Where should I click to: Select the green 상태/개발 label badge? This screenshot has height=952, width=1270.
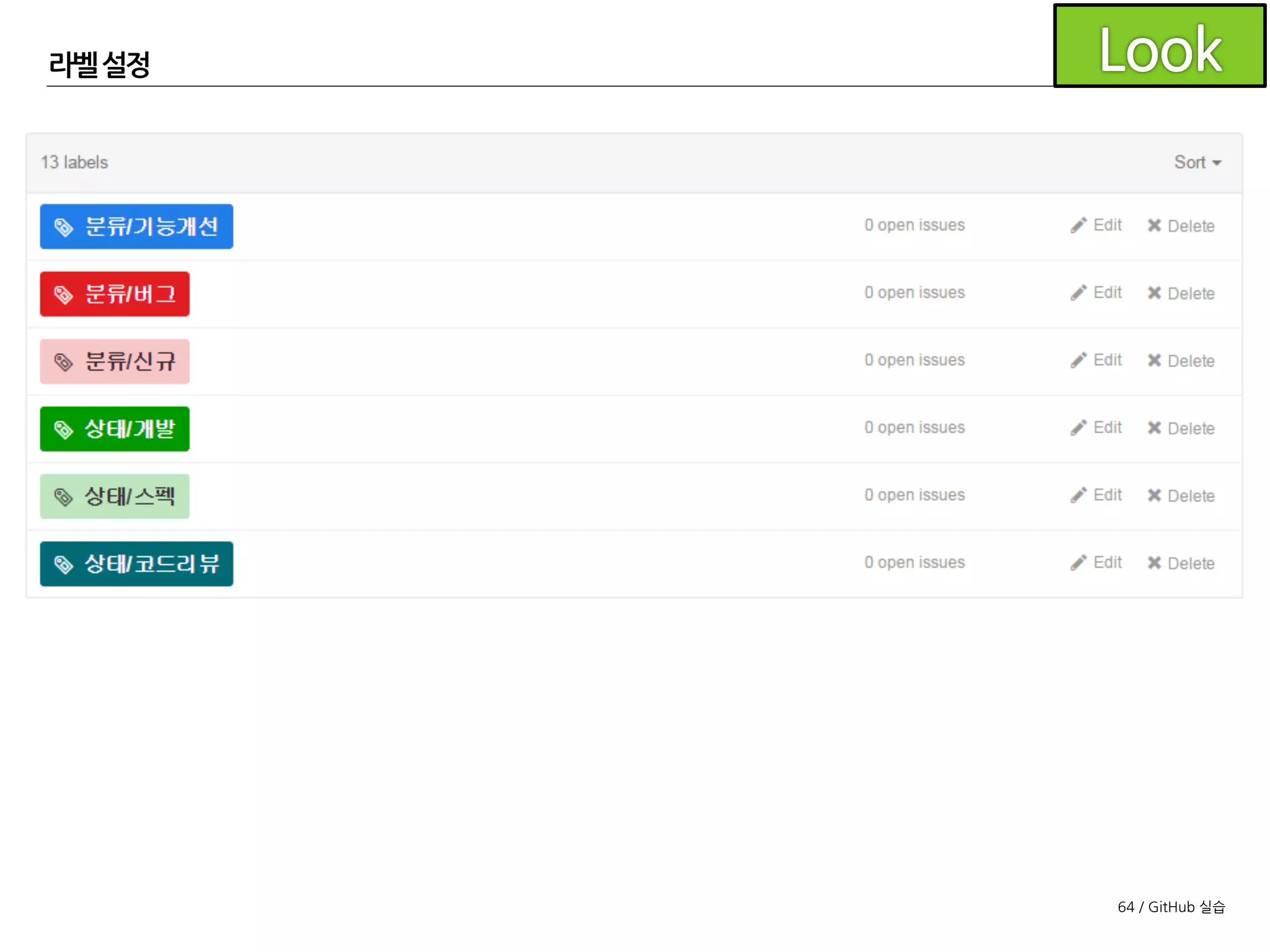115,429
